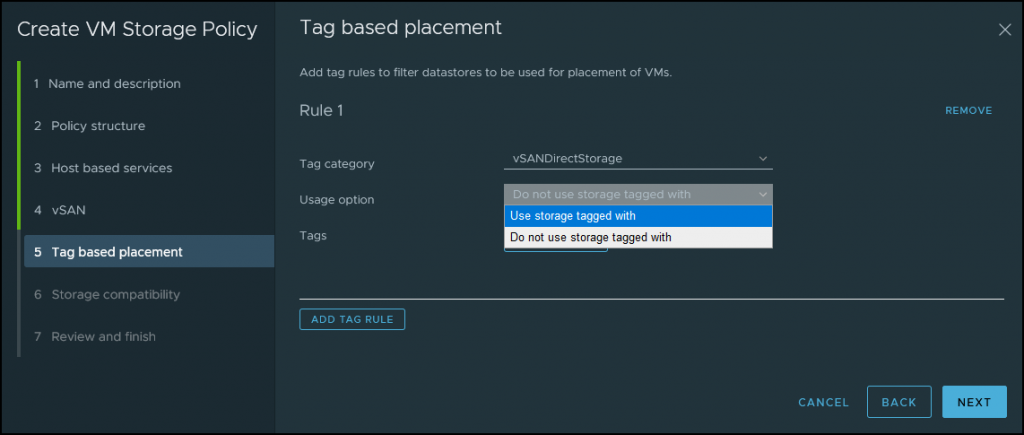
Task: Click the 'Tags' label
Action: 313,235
